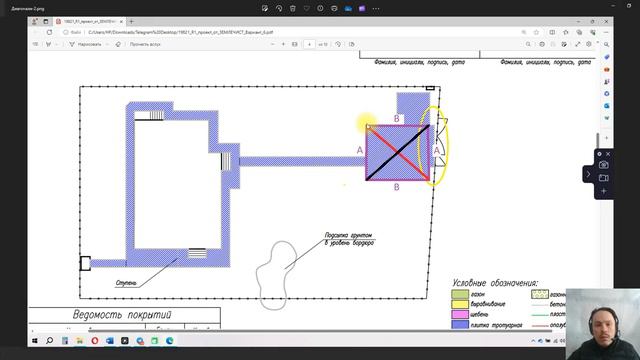Click the Edge profile icon at tab strip
The height and width of the screenshot is (360, 640).
click(x=35, y=21)
